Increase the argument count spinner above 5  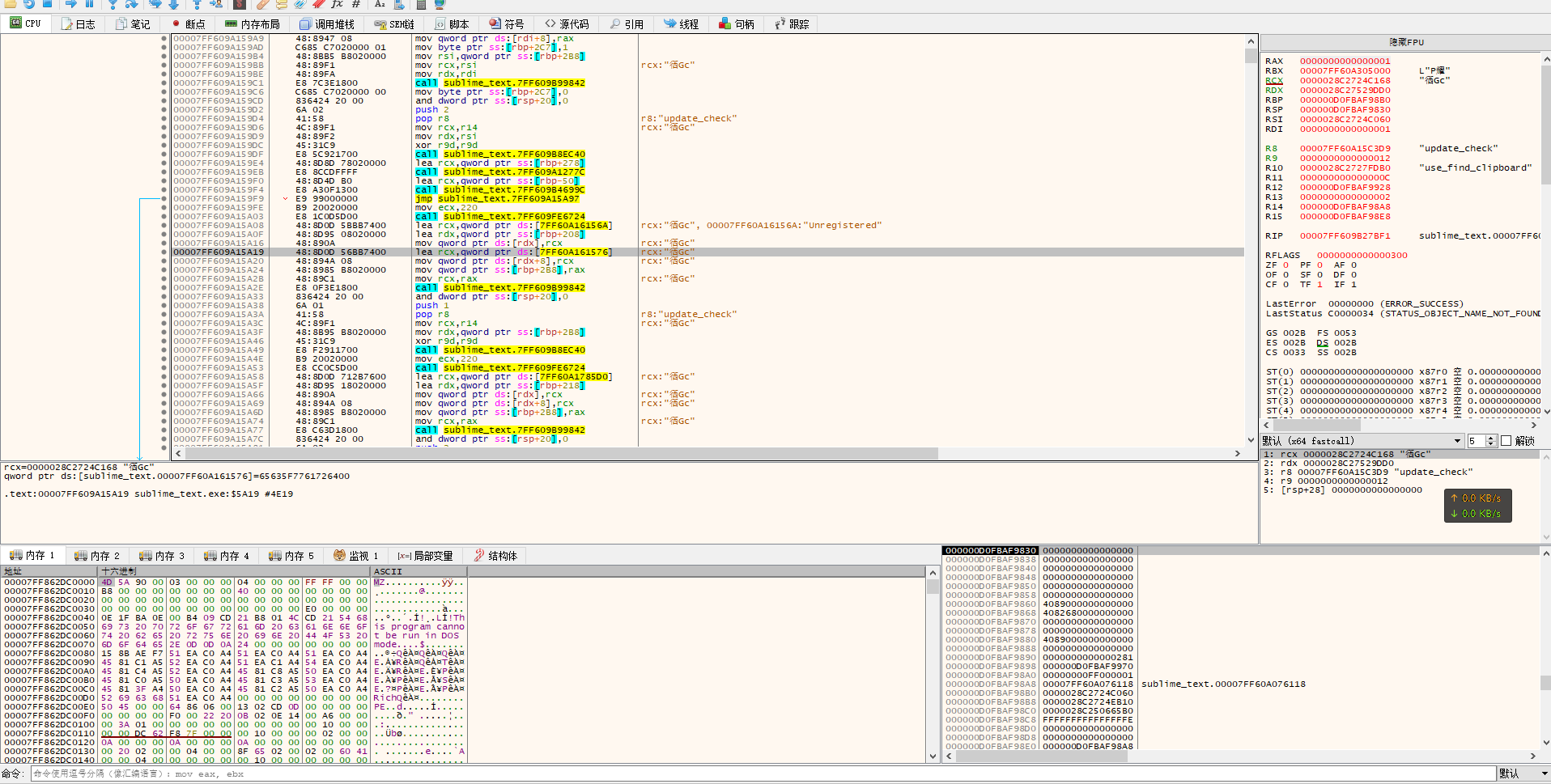coord(1490,438)
